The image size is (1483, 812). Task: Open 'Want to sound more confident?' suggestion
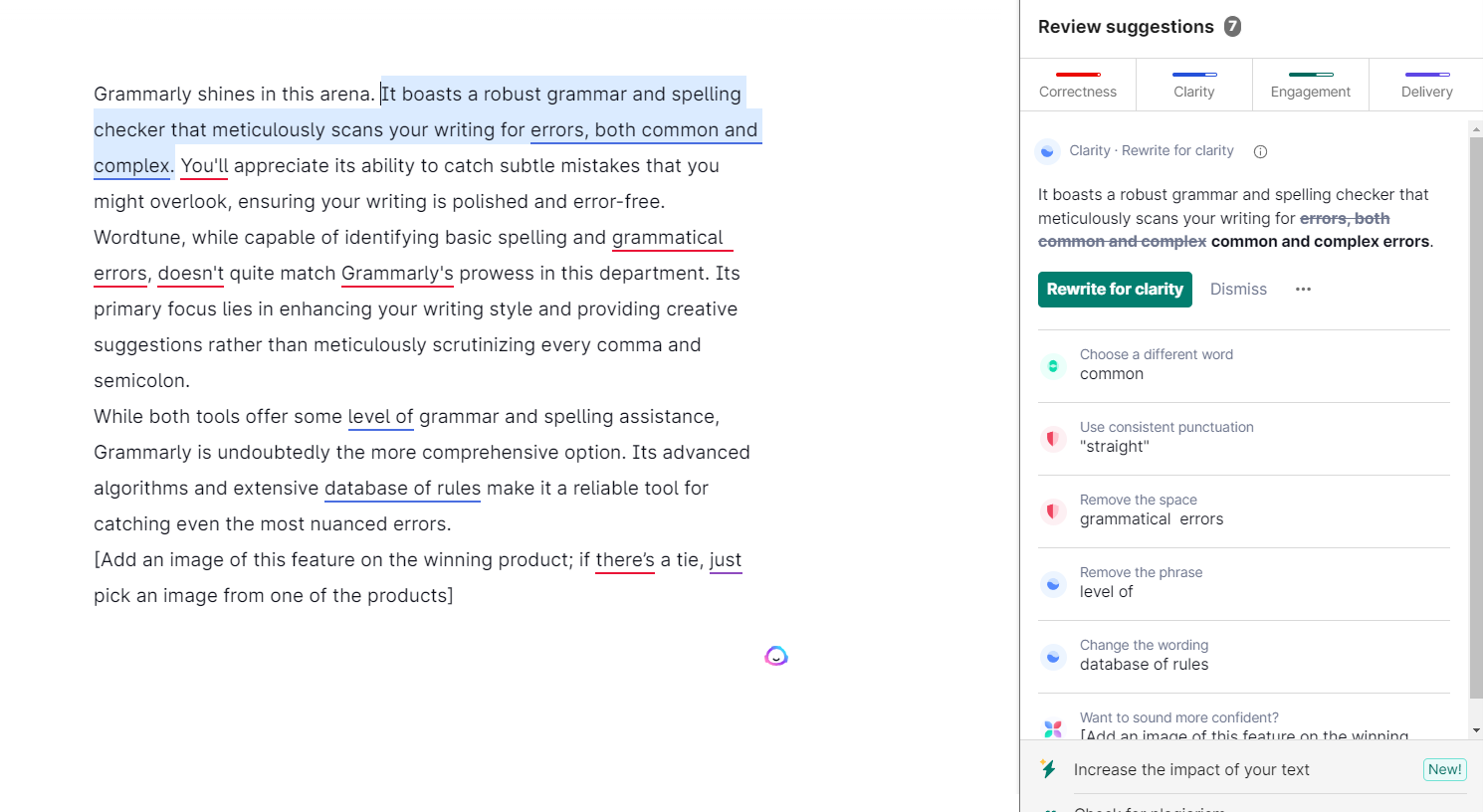click(x=1244, y=717)
